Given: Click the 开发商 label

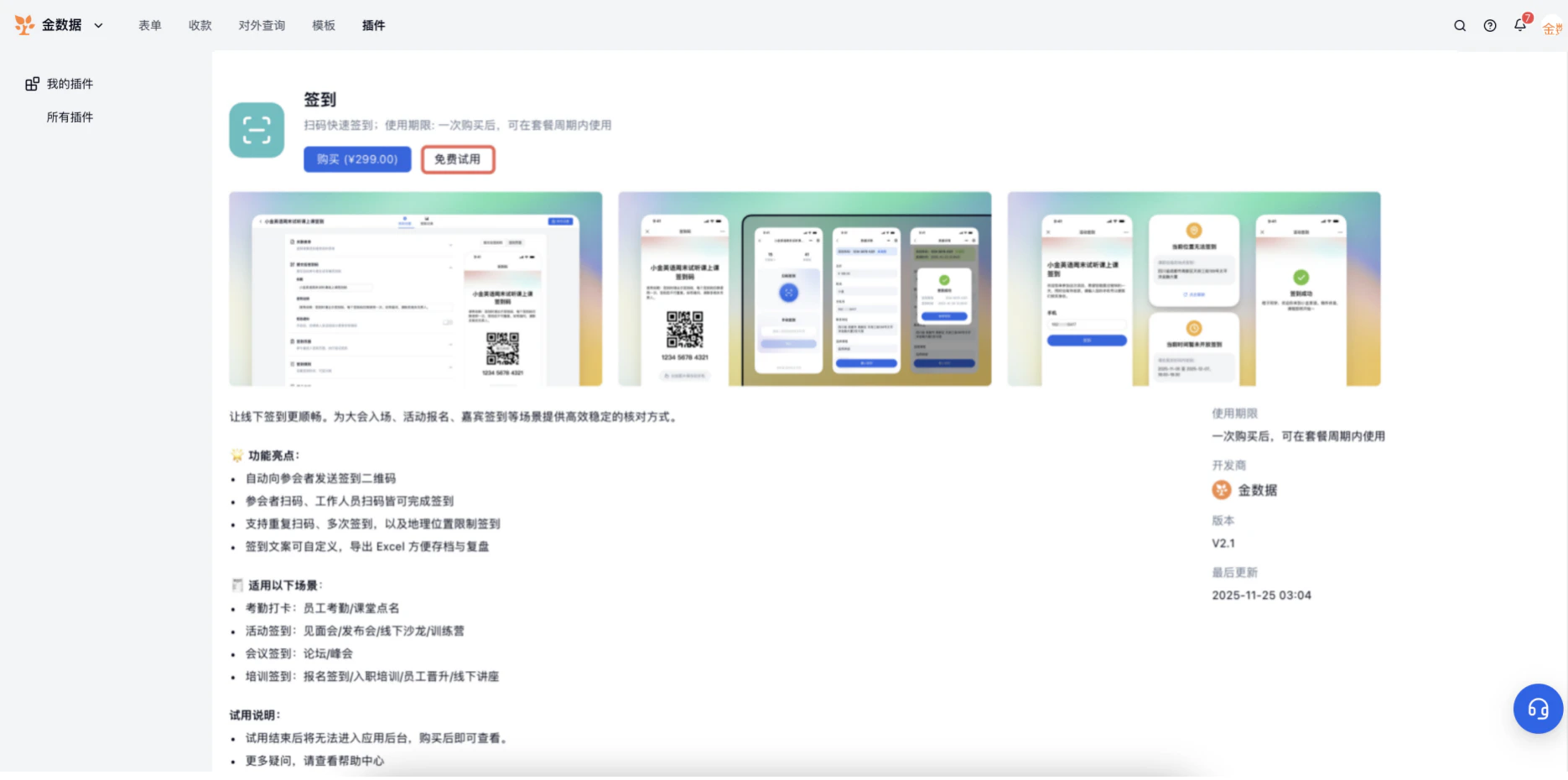Looking at the screenshot, I should [1229, 465].
